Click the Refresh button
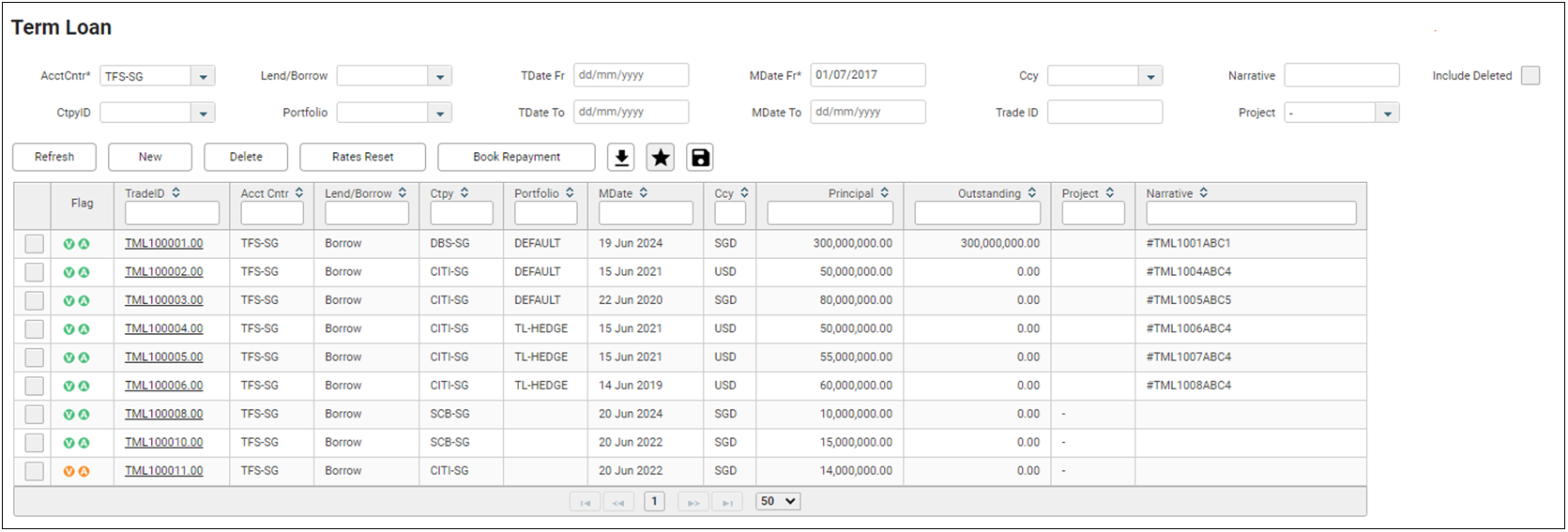 [54, 157]
